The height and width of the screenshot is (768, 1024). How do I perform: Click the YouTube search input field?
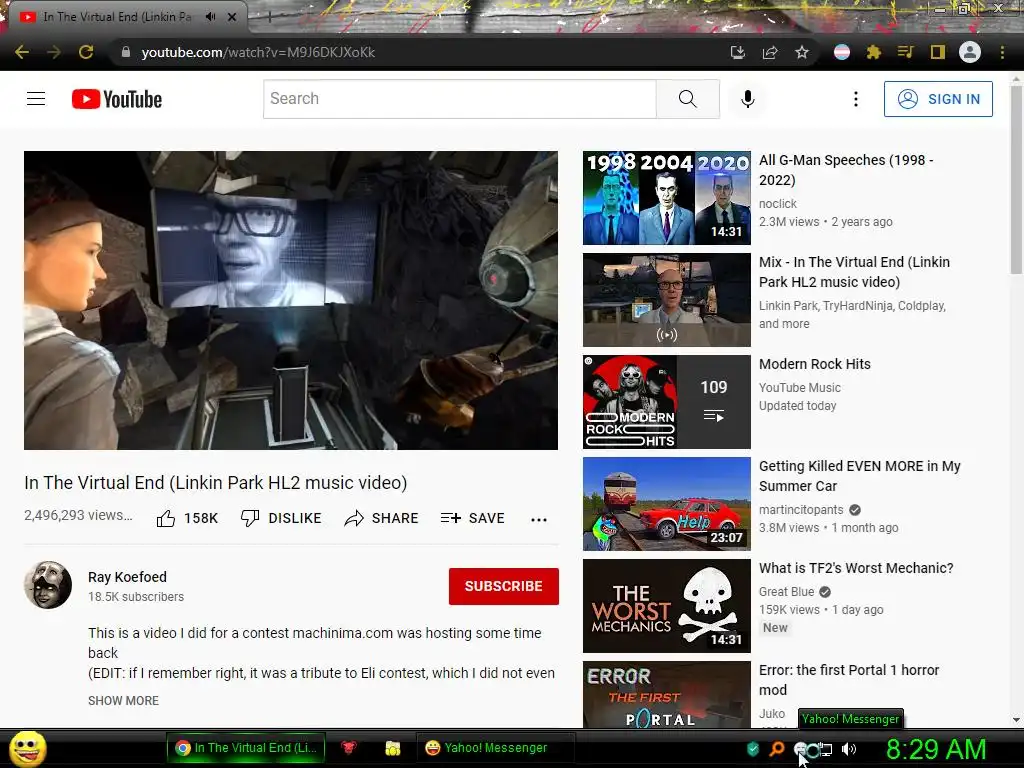click(460, 99)
